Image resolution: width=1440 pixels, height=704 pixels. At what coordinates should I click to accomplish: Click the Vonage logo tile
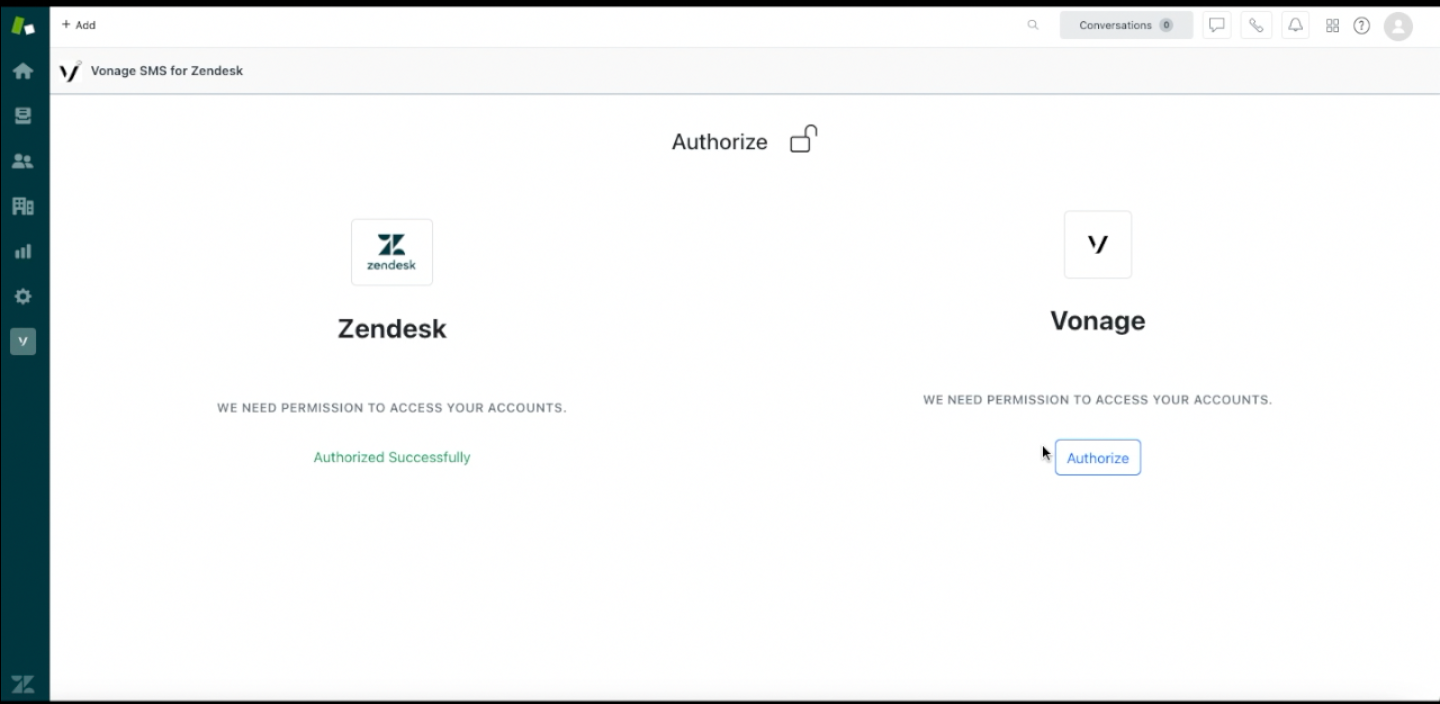[x=1098, y=244]
